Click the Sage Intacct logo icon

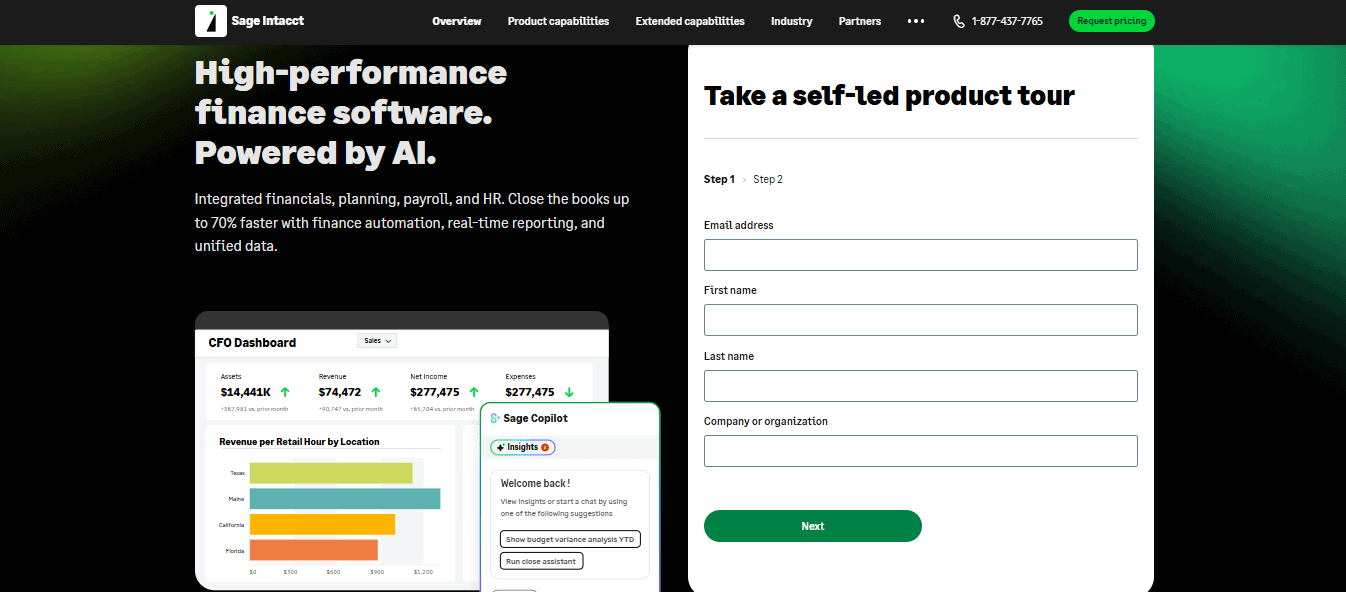tap(211, 20)
